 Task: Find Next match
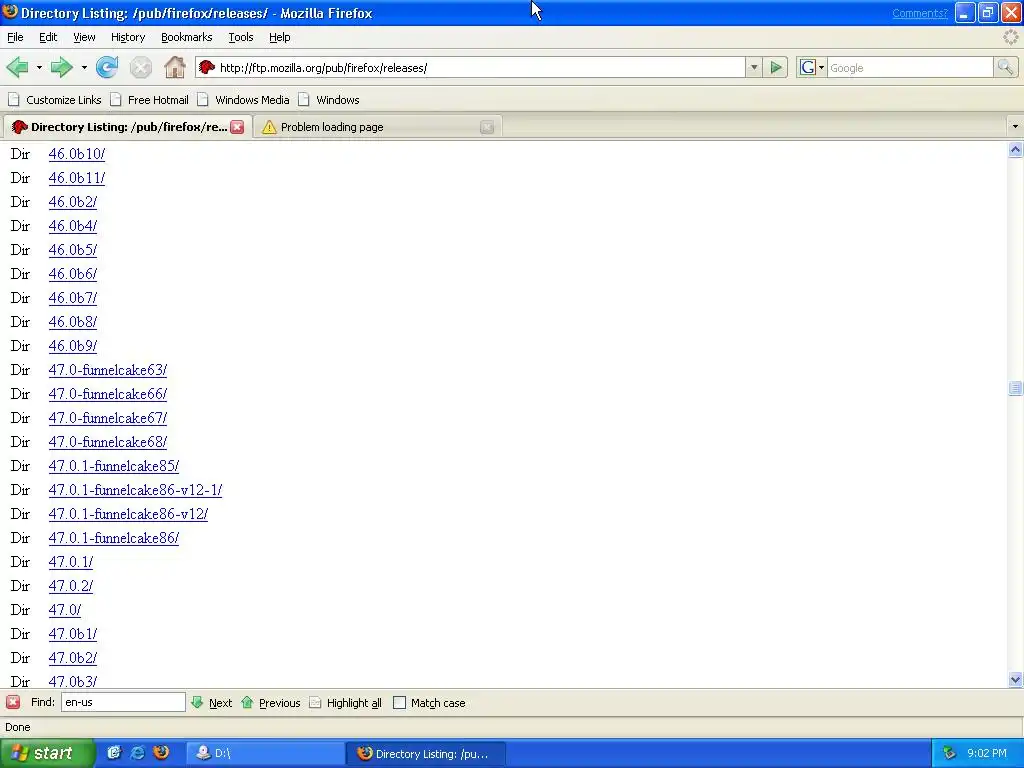click(x=212, y=703)
